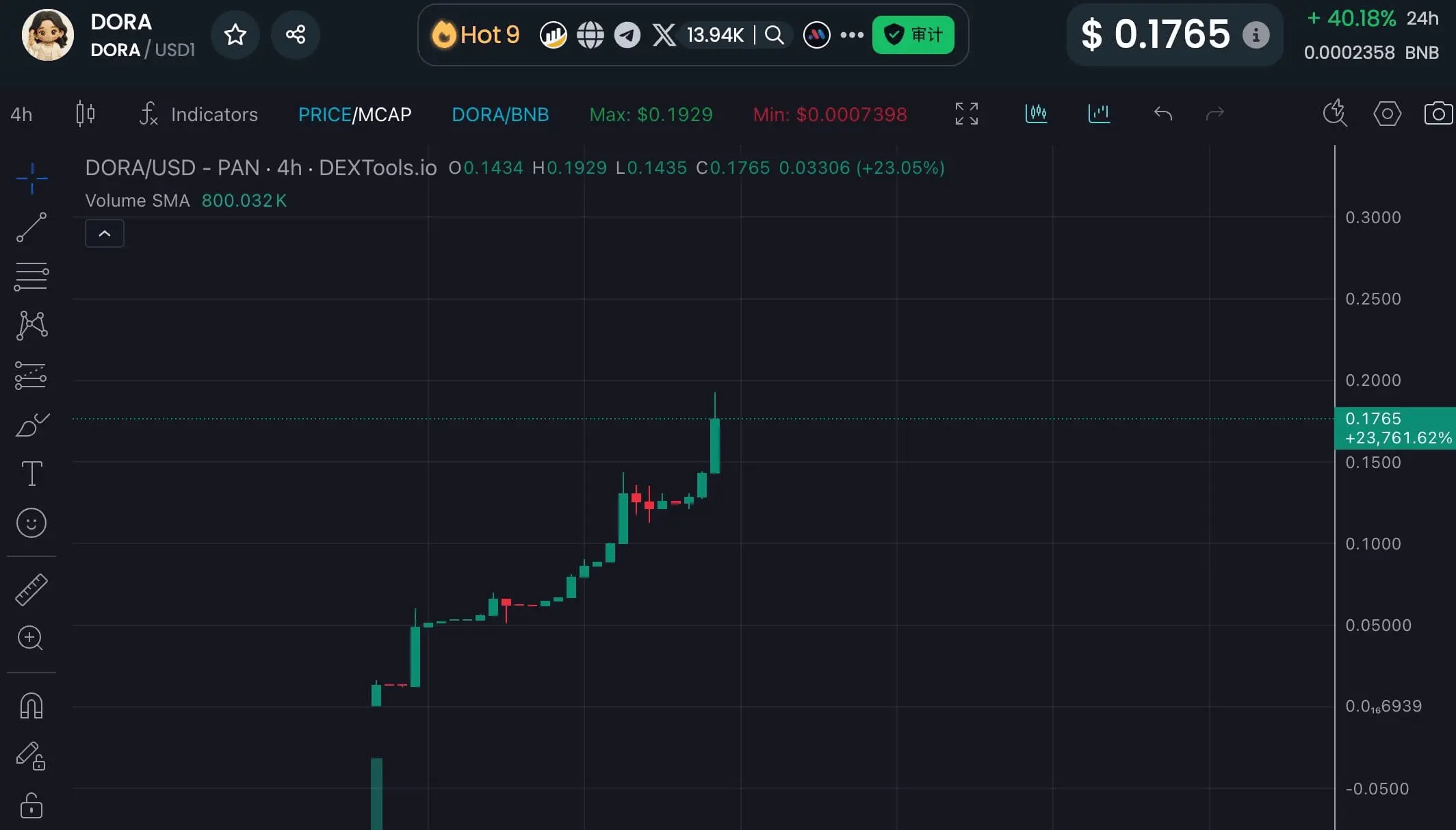This screenshot has height=830, width=1456.
Task: Click the + 40.18% 24h change value
Action: (1351, 18)
